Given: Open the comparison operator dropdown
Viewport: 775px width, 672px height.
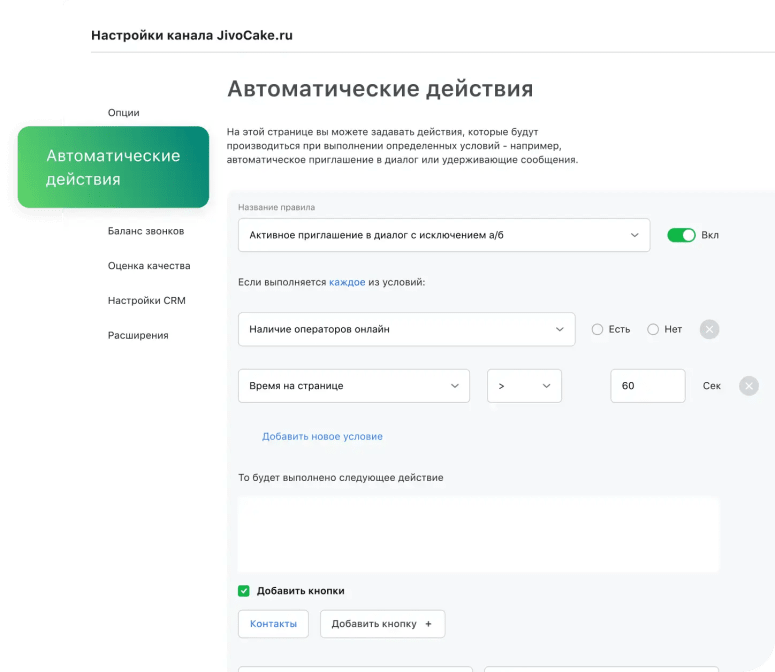Looking at the screenshot, I should pos(524,386).
